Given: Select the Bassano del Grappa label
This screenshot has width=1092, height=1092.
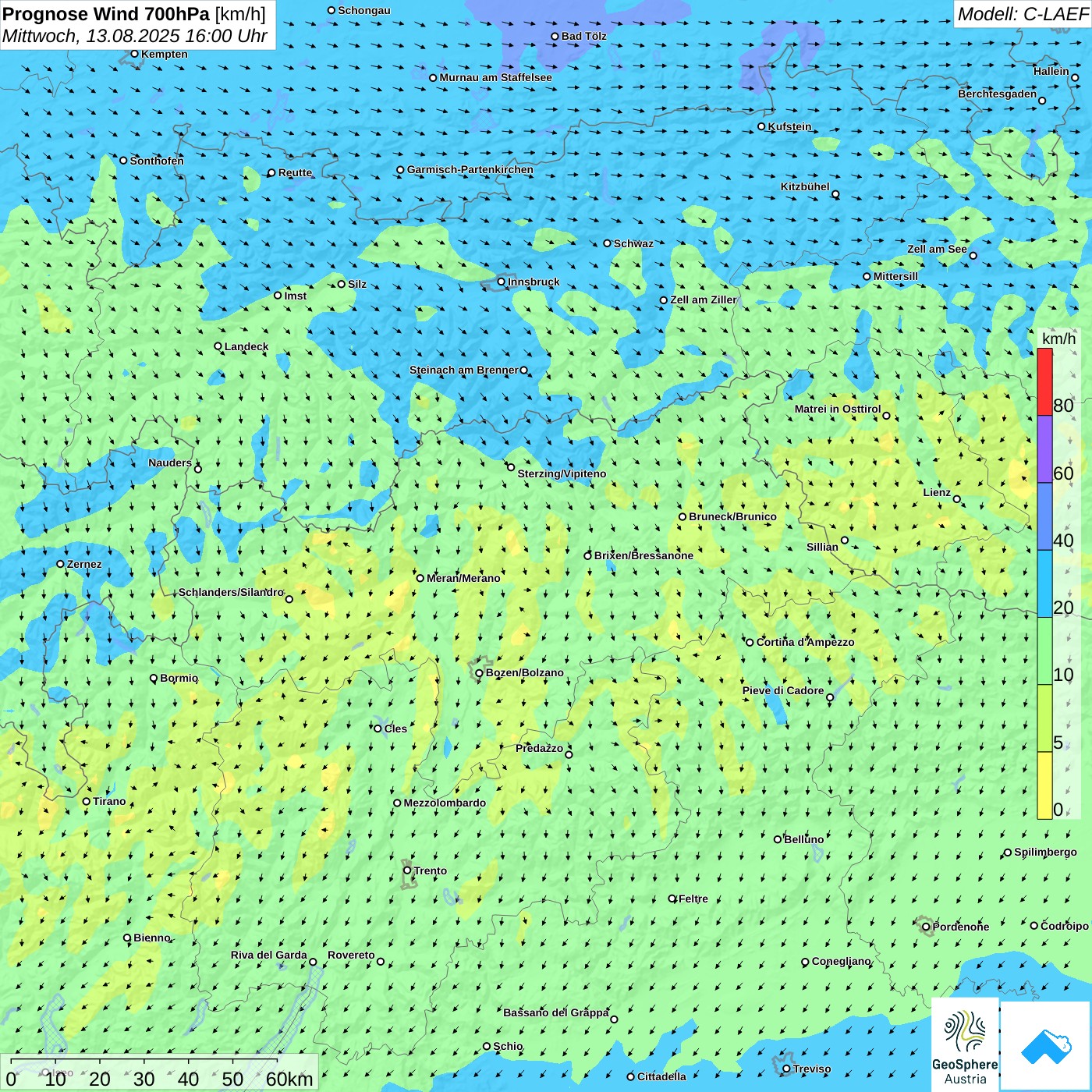Looking at the screenshot, I should click(555, 1012).
